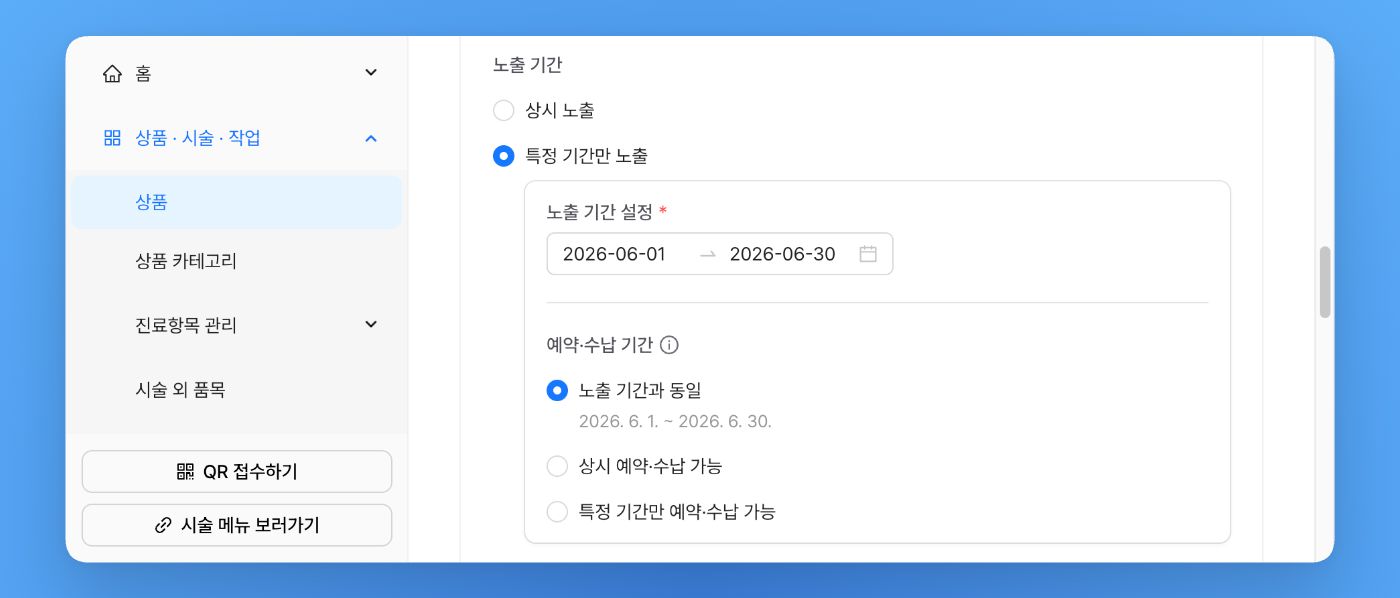Expand the 진료항목 관리 submenu chevron
This screenshot has height=598, width=1400.
coord(371,324)
